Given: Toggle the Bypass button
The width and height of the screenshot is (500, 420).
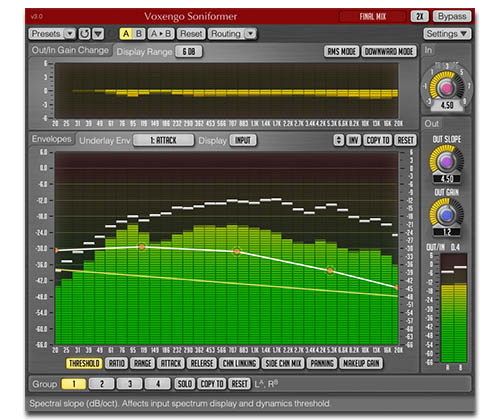Looking at the screenshot, I should click(x=452, y=16).
